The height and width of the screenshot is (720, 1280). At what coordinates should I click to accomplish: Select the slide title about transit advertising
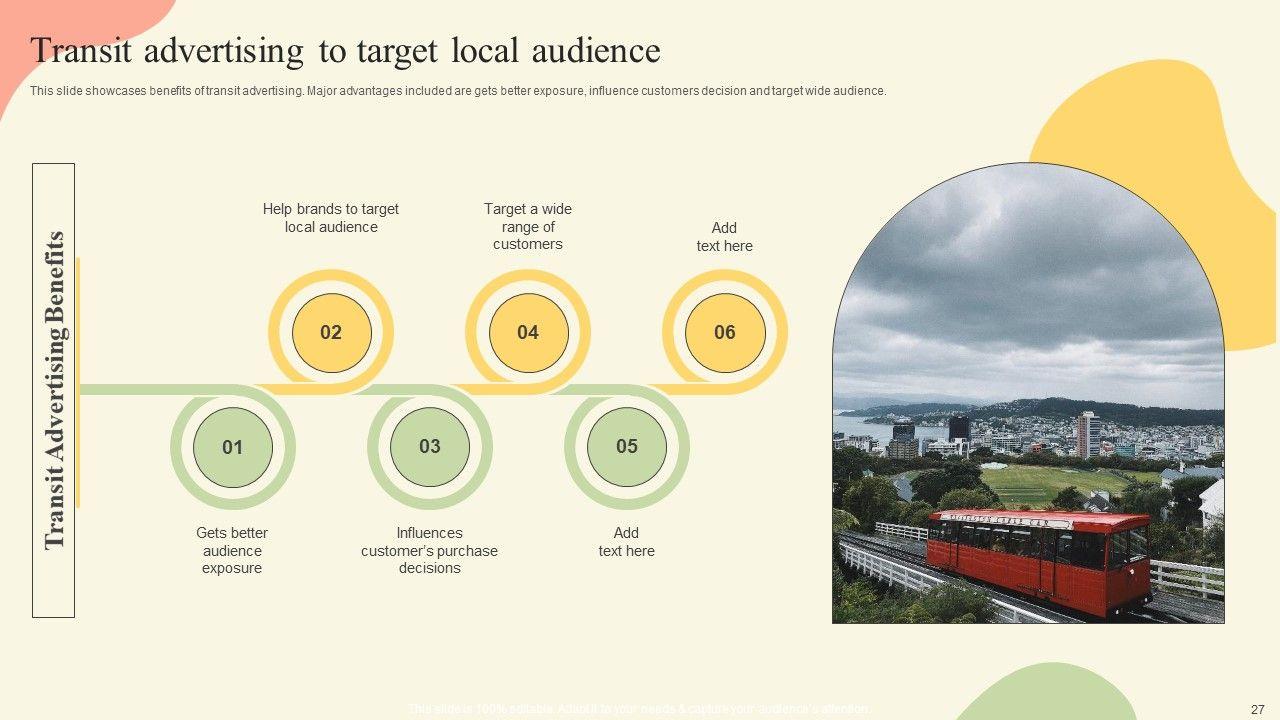coord(345,50)
